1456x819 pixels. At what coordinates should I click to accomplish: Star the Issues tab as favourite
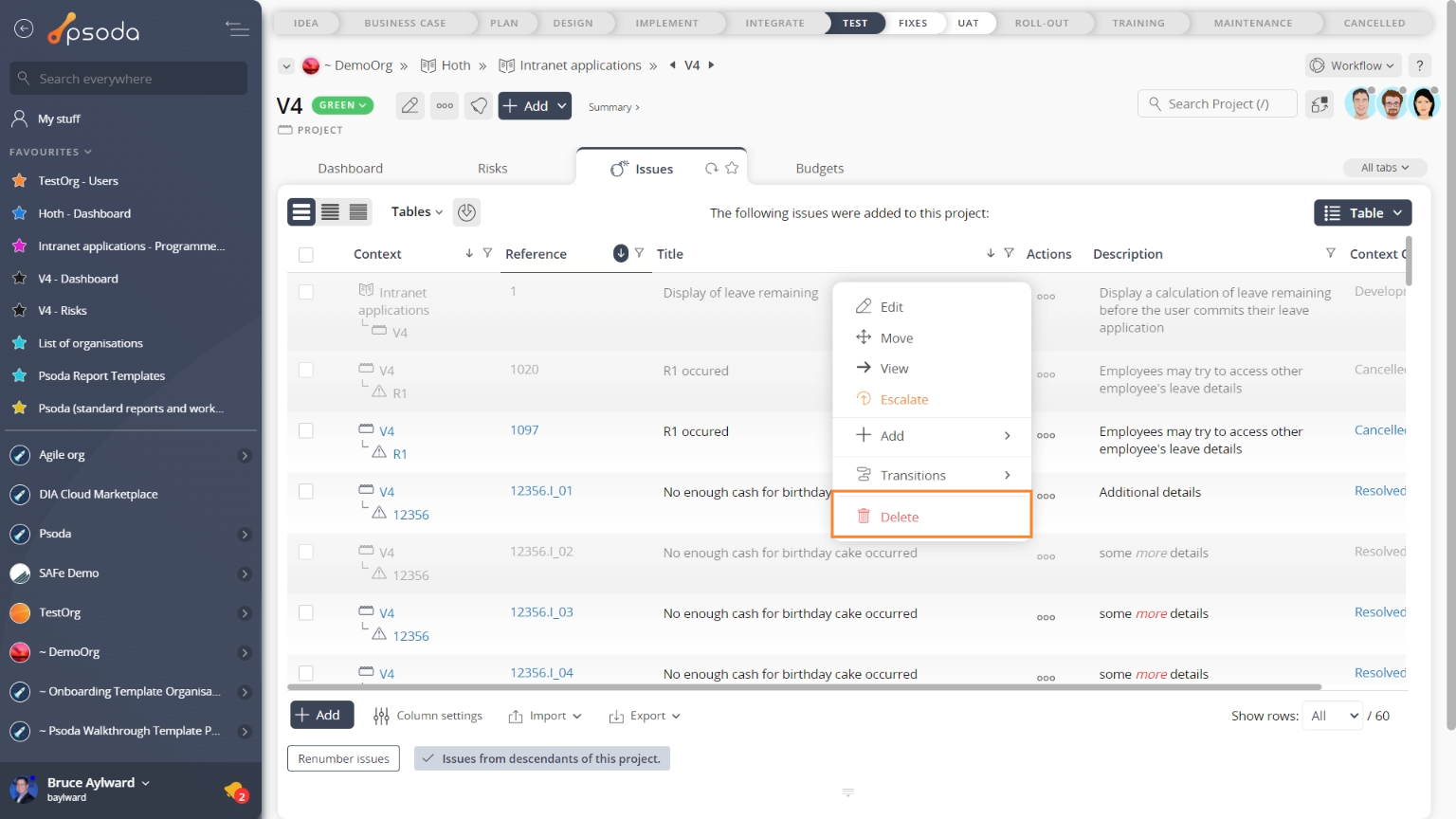(732, 169)
